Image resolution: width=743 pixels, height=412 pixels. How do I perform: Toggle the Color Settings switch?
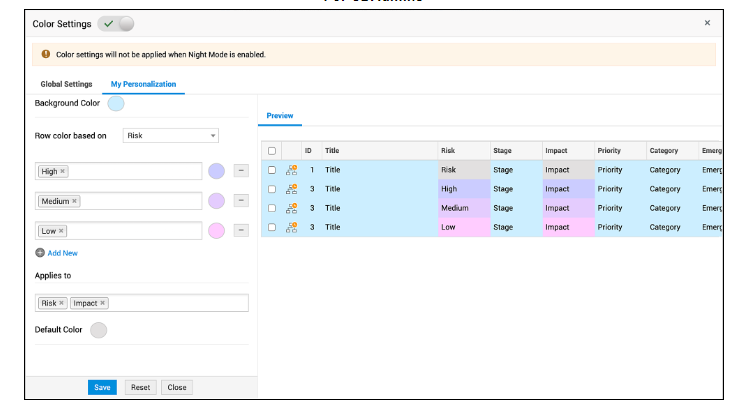pos(116,23)
